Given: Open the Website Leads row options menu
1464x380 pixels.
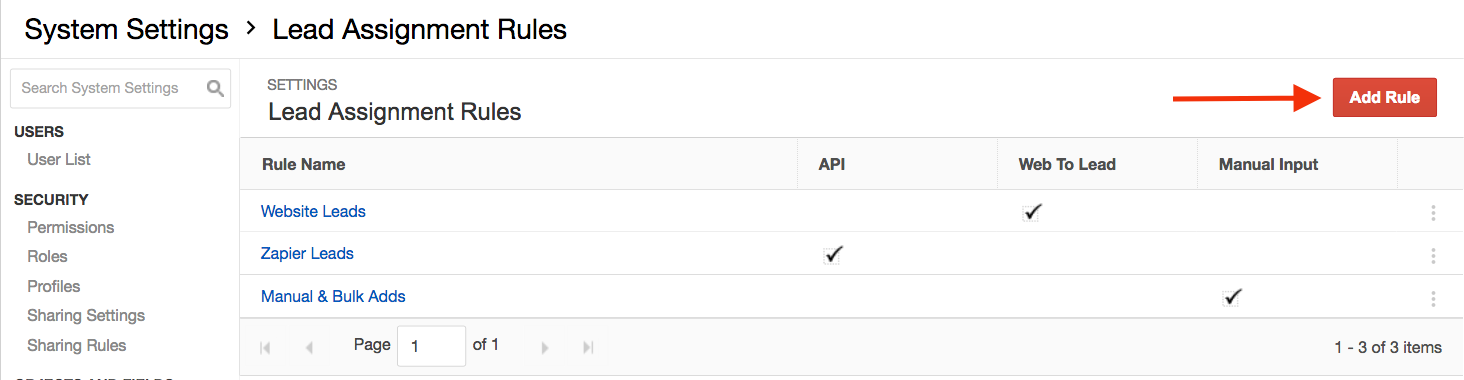Looking at the screenshot, I should (x=1433, y=213).
